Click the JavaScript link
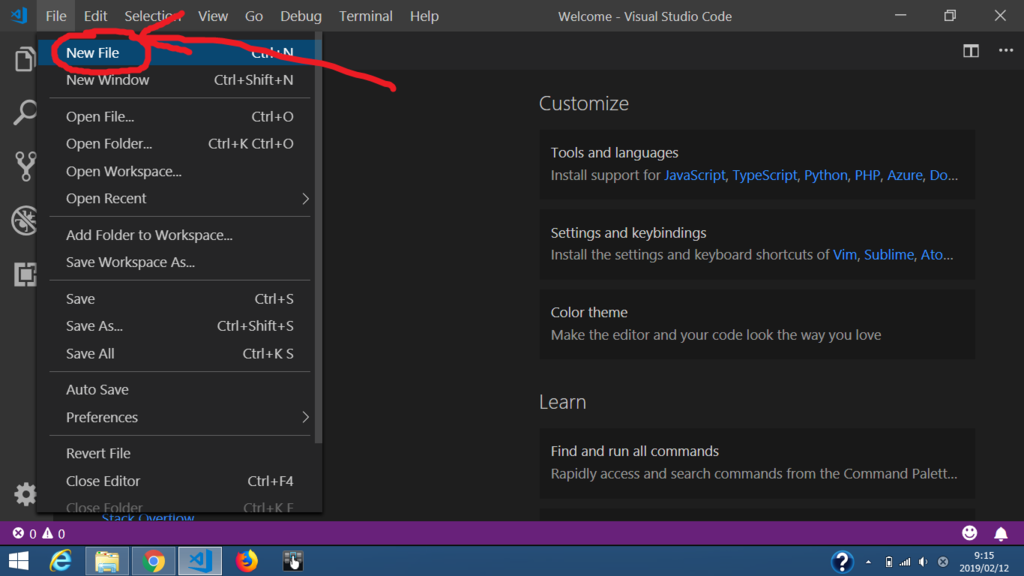Viewport: 1024px width, 576px height. (694, 175)
